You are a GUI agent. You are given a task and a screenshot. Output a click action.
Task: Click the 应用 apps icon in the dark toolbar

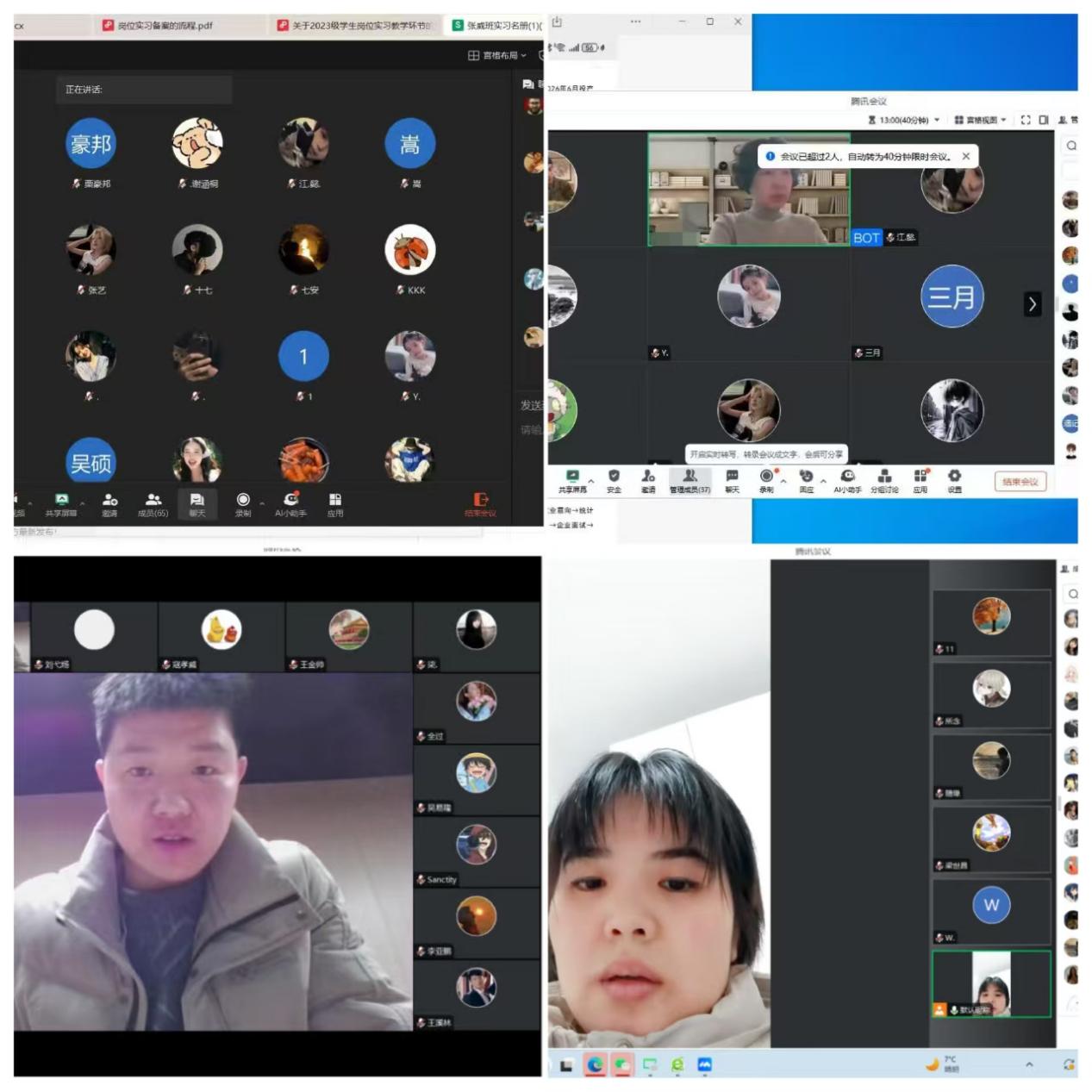coord(335,504)
